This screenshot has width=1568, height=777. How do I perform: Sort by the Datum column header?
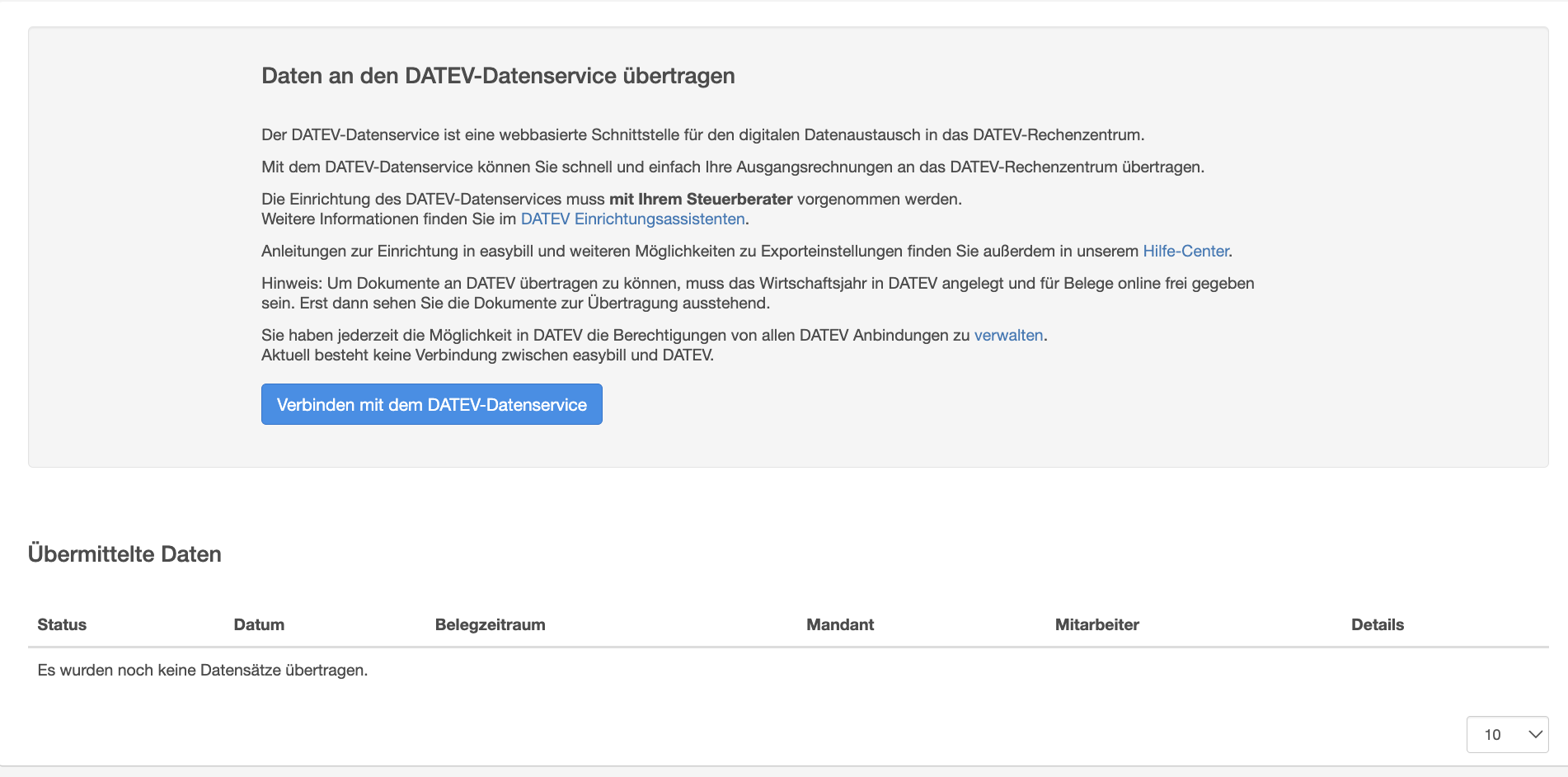click(259, 624)
